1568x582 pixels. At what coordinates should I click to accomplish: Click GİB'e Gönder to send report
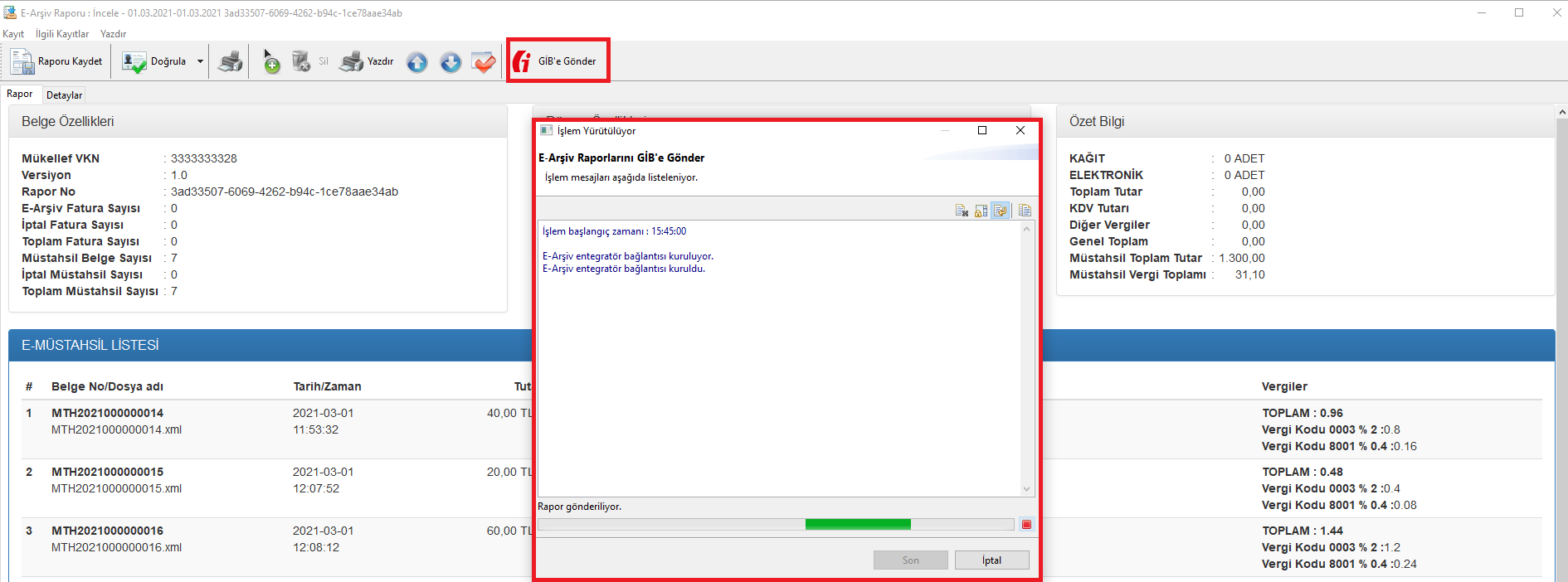(x=557, y=61)
